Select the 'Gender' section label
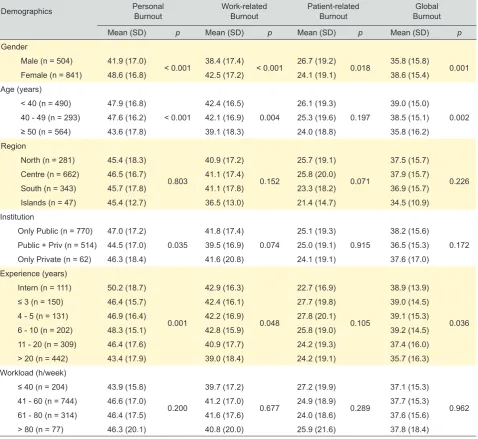This screenshot has width=478, height=439. click(14, 47)
